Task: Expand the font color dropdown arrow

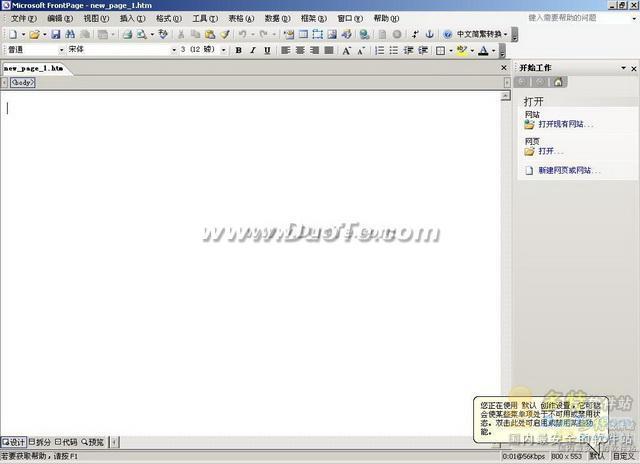Action: (493, 50)
